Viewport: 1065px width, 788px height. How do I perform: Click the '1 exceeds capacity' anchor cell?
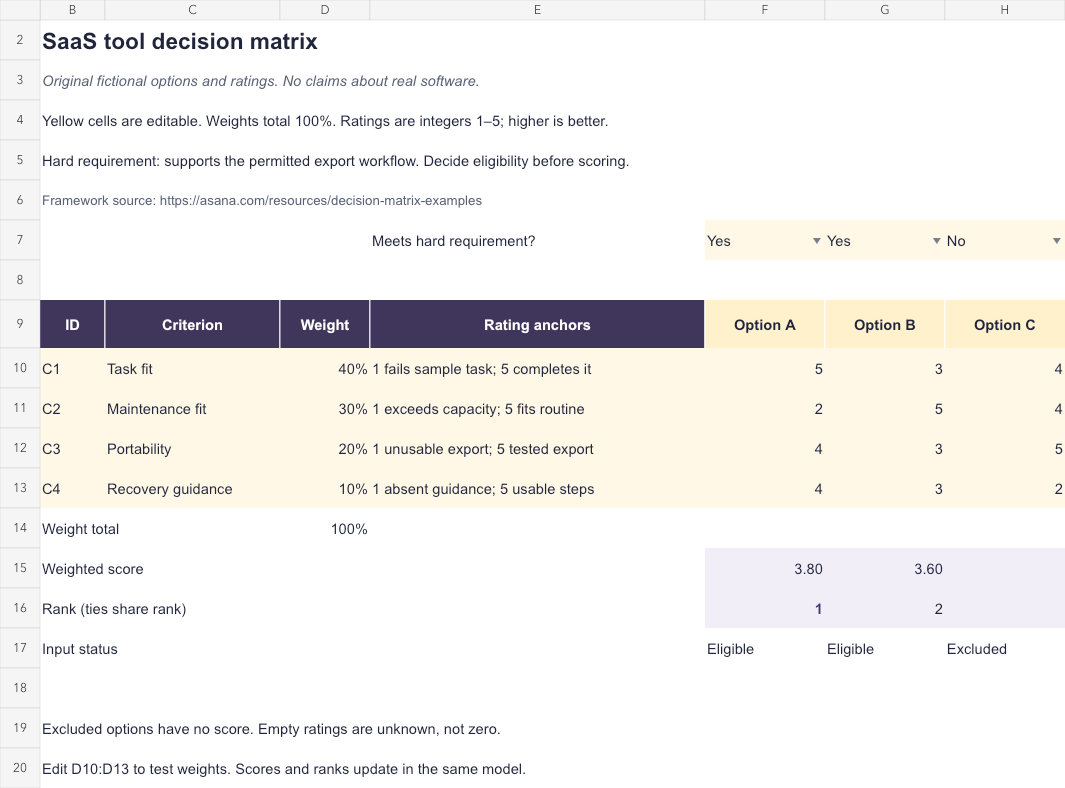537,409
